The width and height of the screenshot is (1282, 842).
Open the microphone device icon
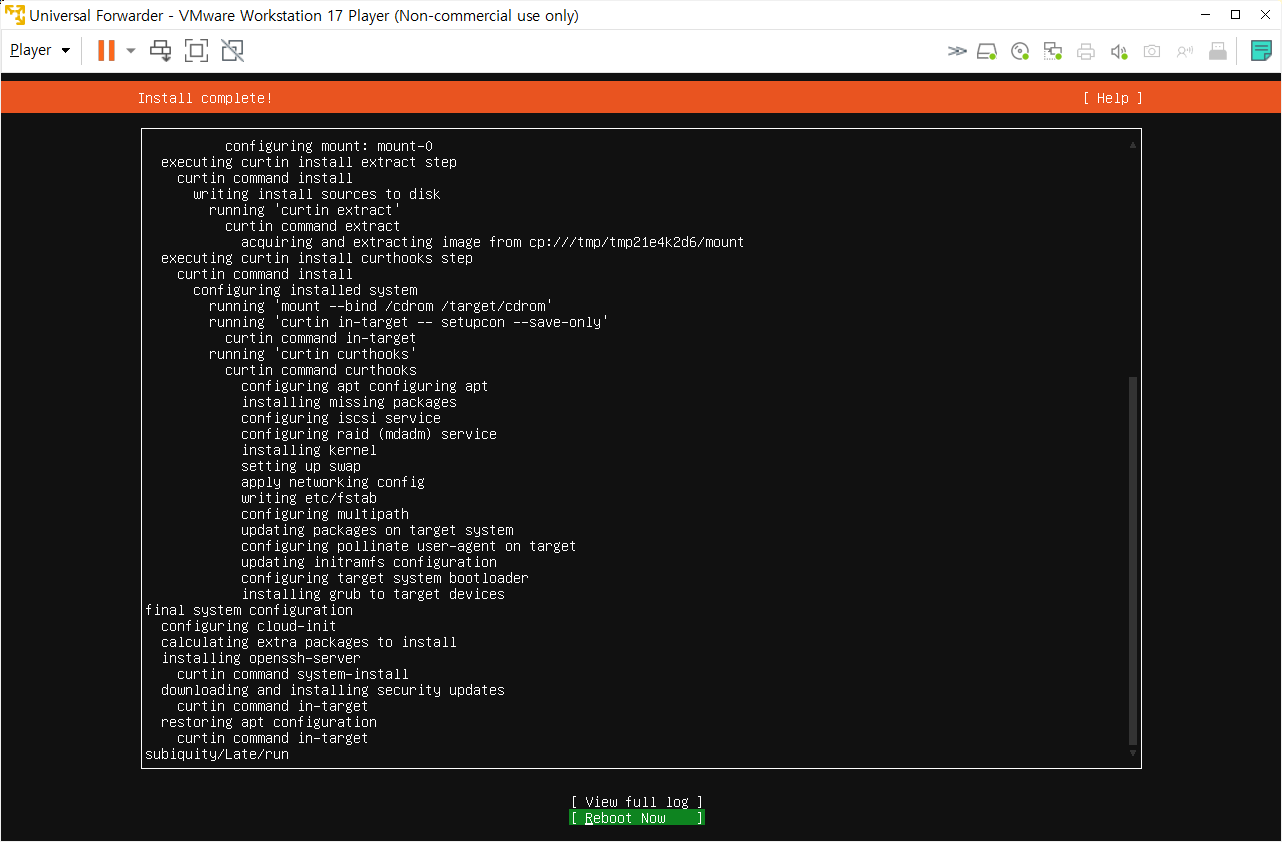pyautogui.click(x=1185, y=51)
